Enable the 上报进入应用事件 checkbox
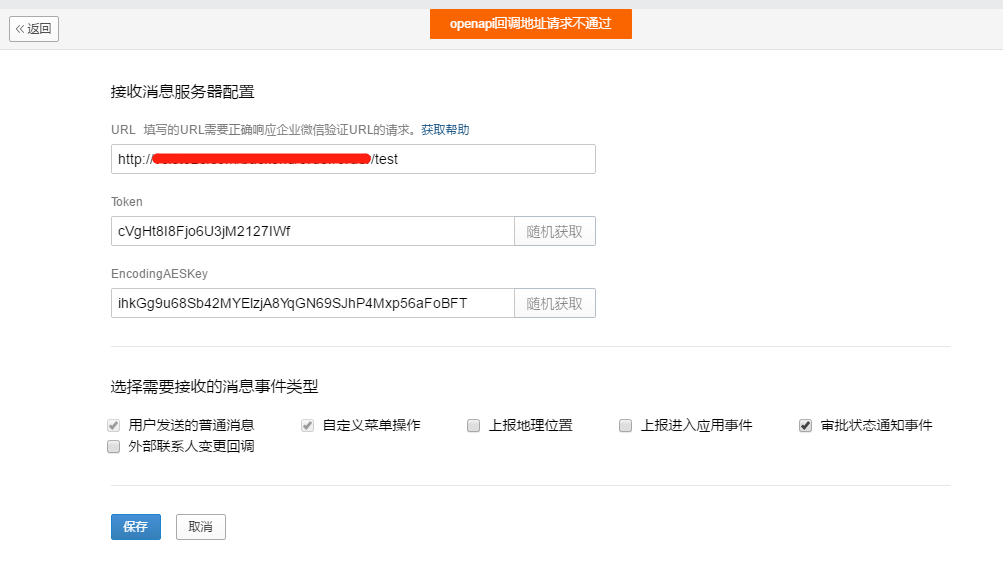Image resolution: width=1003 pixels, height=582 pixels. 626,425
